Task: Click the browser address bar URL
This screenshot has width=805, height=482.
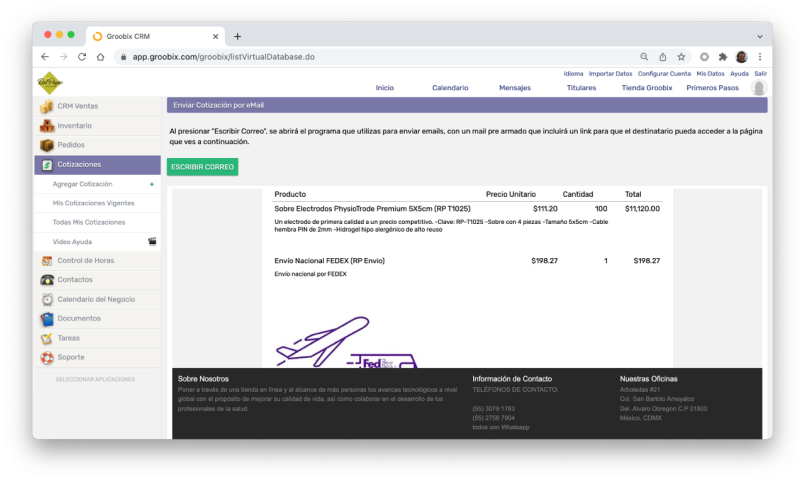Action: [223, 57]
